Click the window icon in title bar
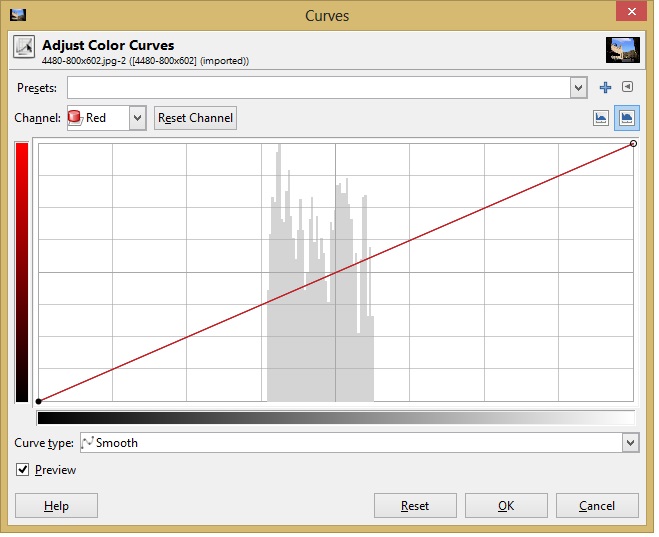Screen dimensions: 659x537 [16, 15]
